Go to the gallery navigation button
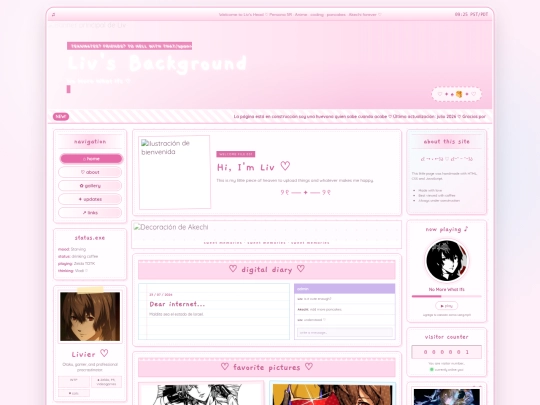This screenshot has width=540, height=405. 90,186
